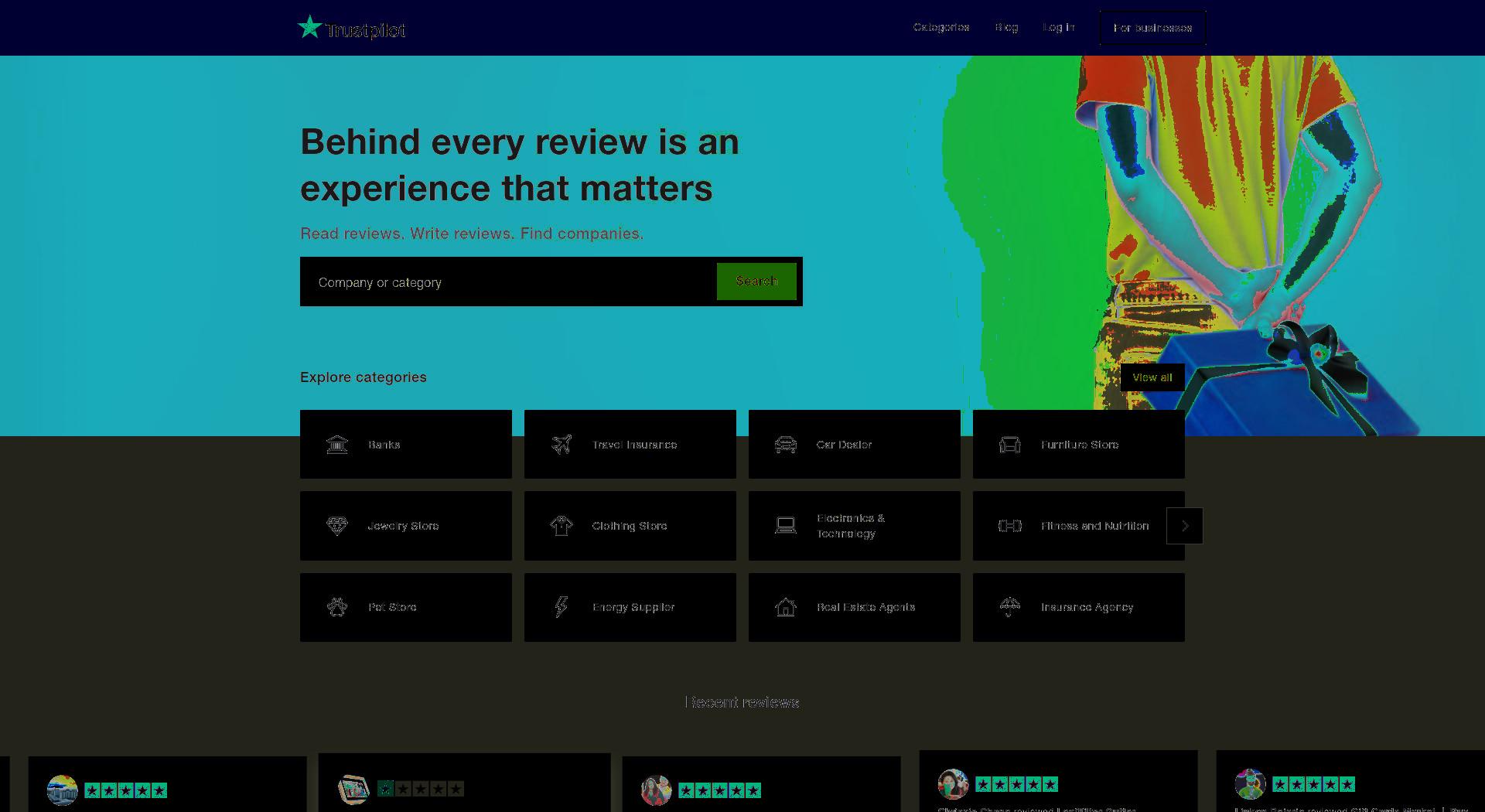This screenshot has height=812, width=1485.
Task: Open the Travel Insurance category label
Action: click(635, 445)
